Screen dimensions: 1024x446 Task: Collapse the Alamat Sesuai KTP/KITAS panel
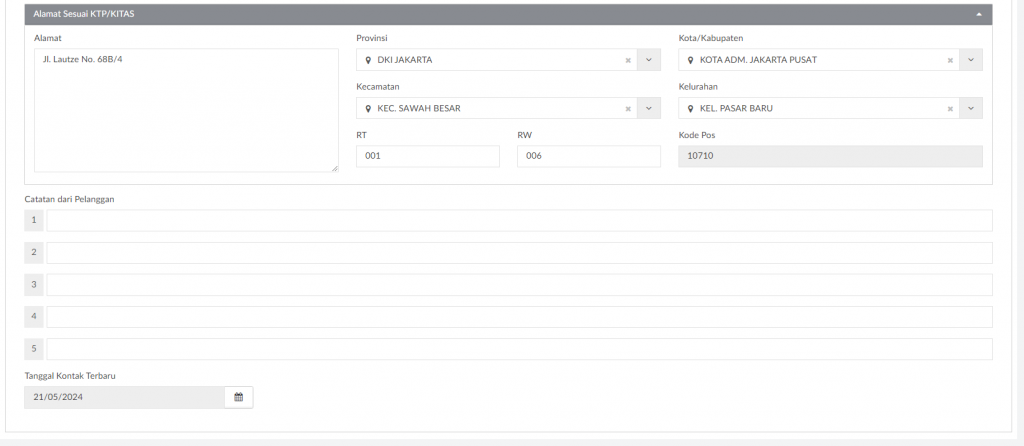click(979, 14)
